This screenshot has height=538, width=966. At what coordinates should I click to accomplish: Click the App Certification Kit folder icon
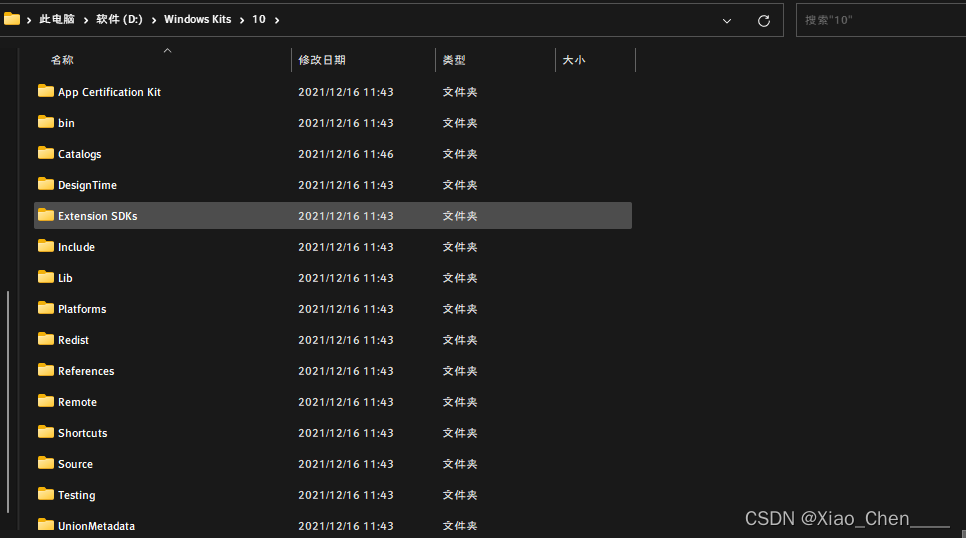(x=46, y=91)
